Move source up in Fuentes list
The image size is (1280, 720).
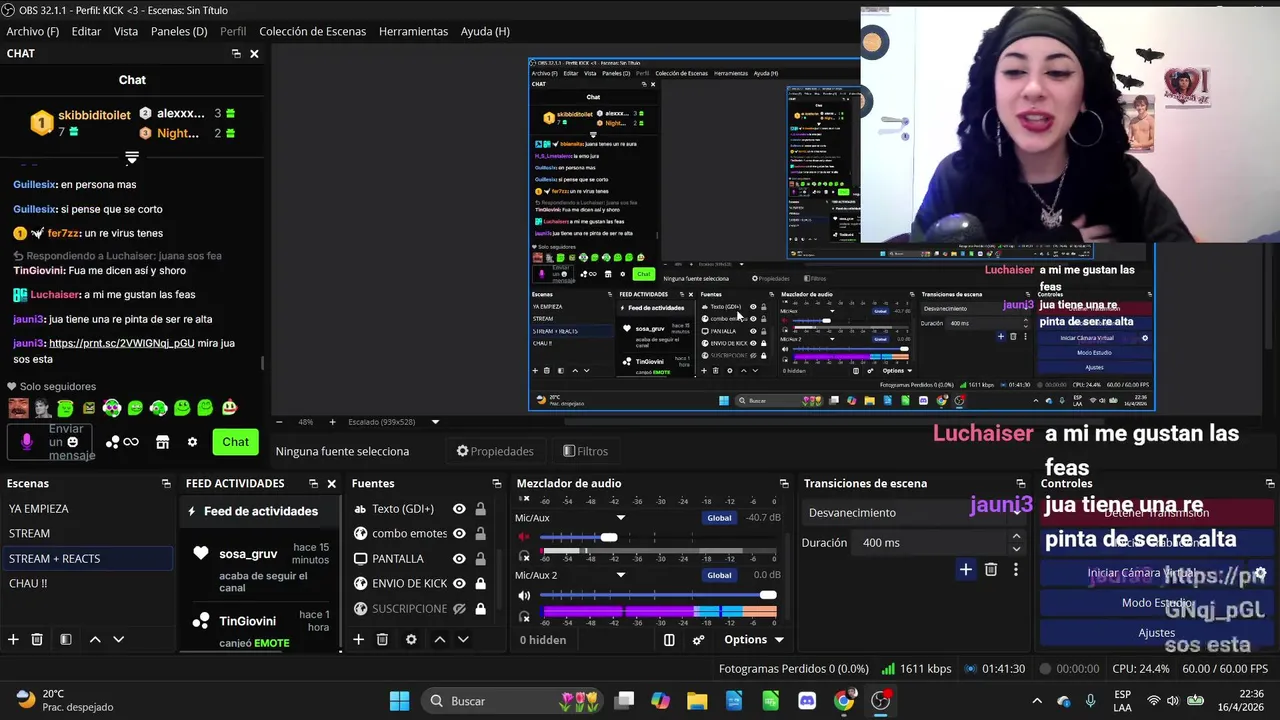pyautogui.click(x=440, y=639)
